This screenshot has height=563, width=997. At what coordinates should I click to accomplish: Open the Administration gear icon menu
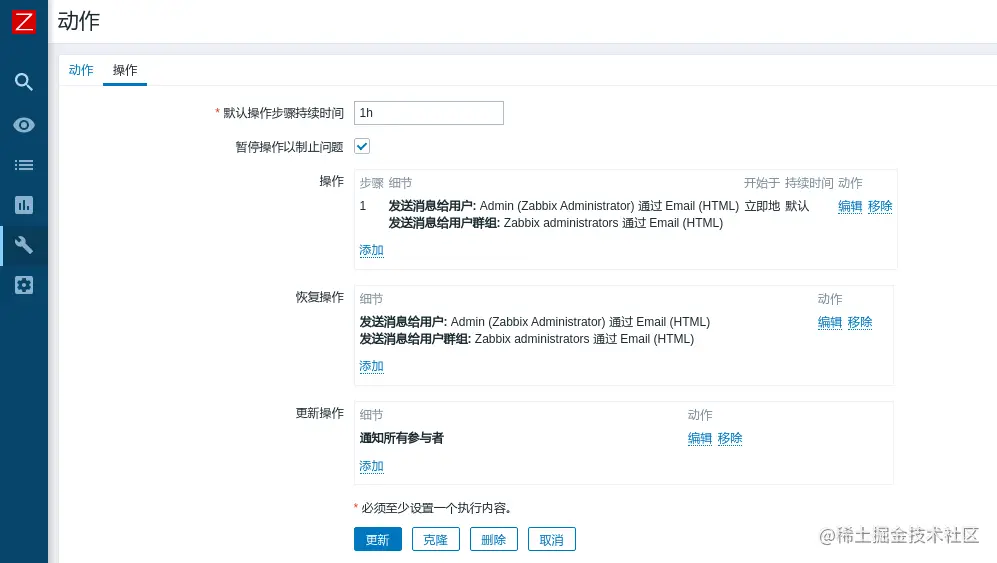point(24,285)
